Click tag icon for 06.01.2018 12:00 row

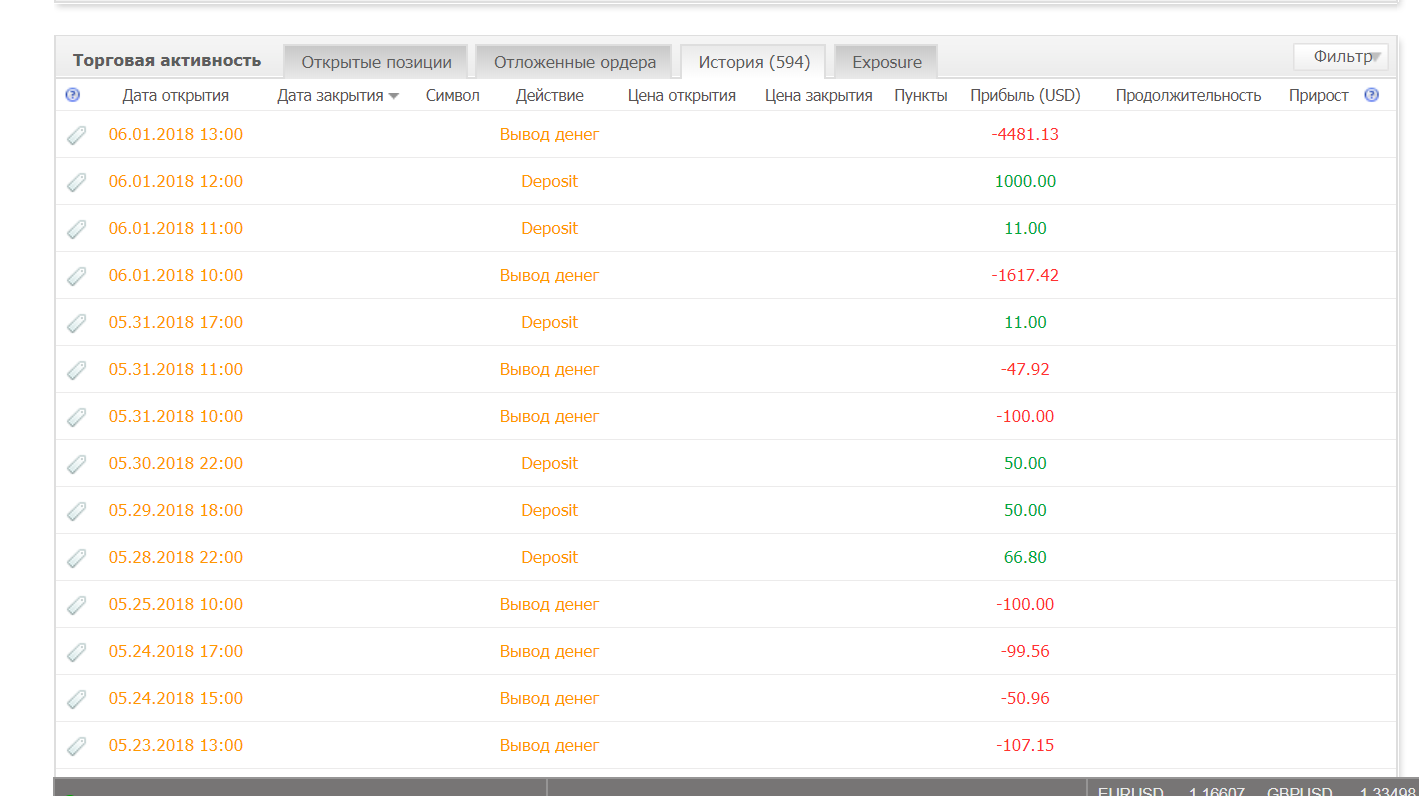point(76,182)
